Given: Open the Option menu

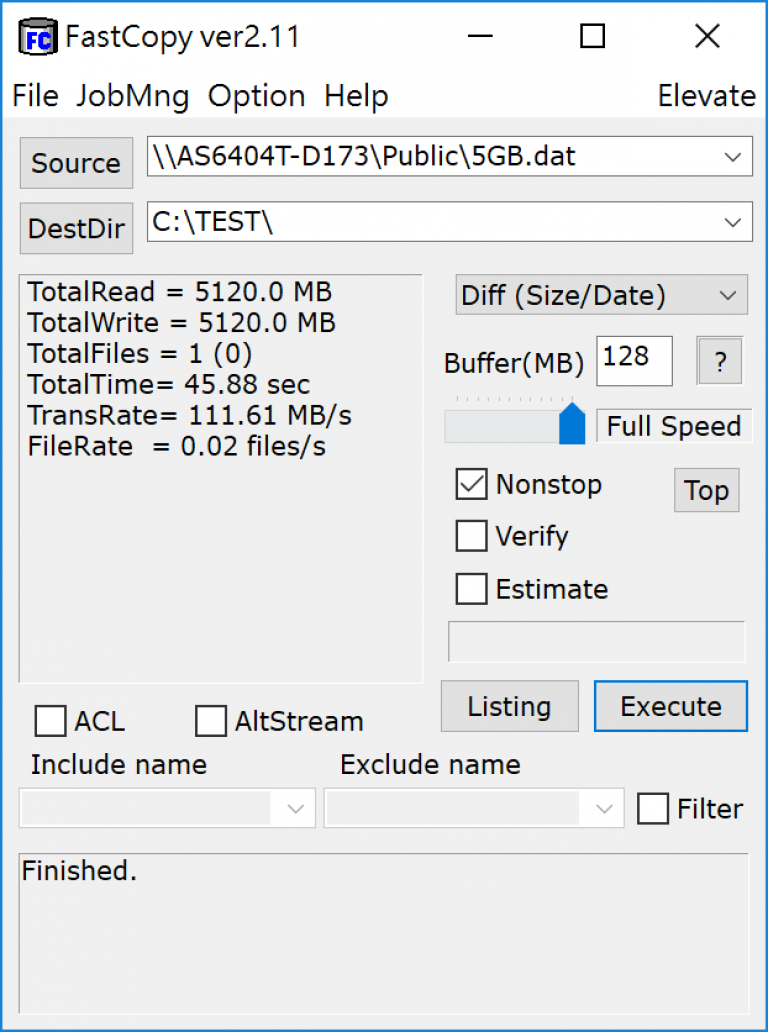Looking at the screenshot, I should (x=256, y=96).
